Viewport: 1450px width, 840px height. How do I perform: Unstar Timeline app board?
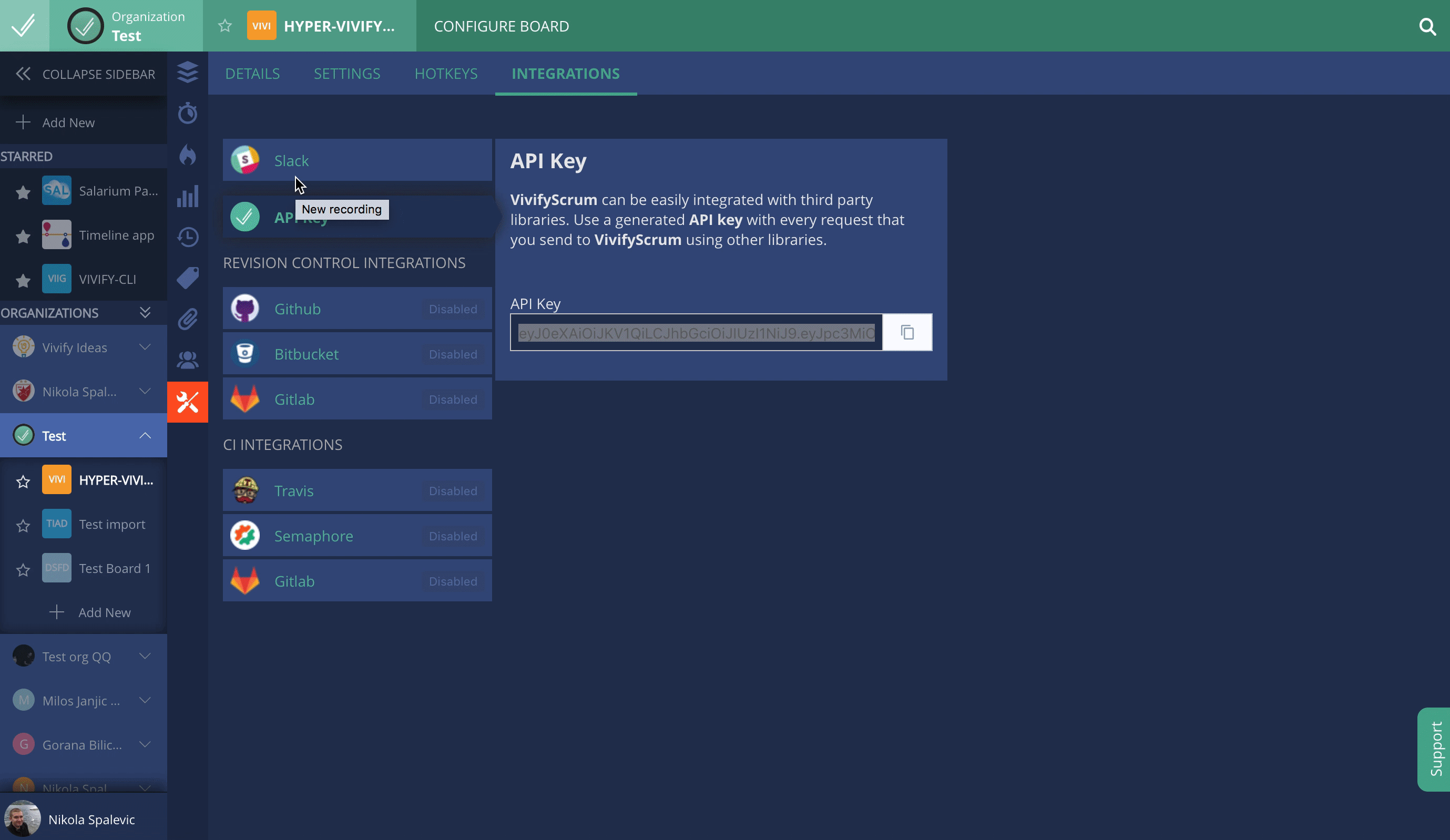click(x=23, y=236)
